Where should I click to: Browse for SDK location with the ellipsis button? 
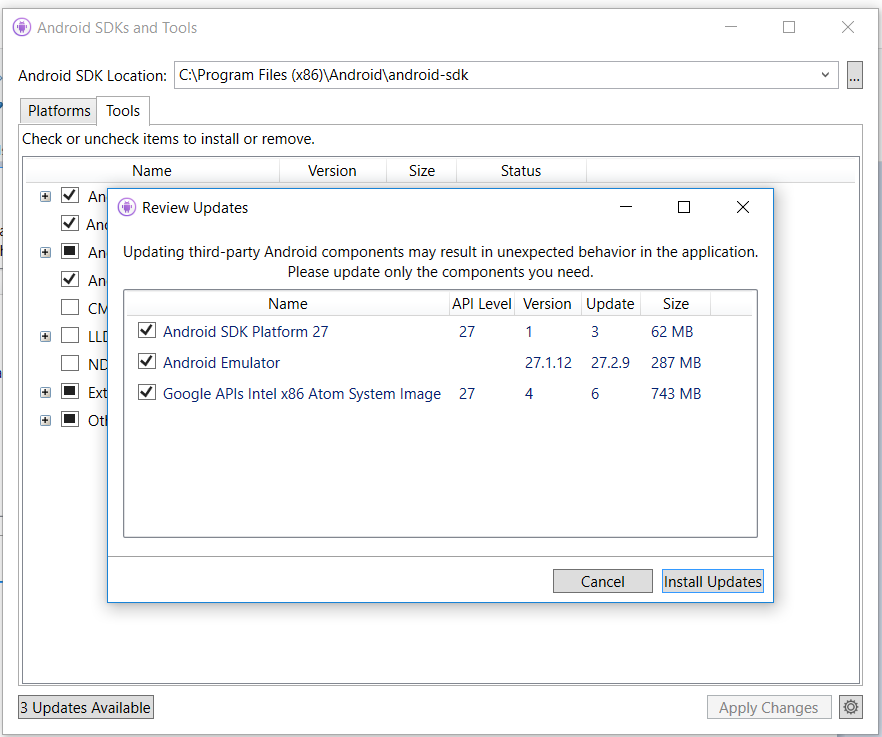tap(855, 74)
